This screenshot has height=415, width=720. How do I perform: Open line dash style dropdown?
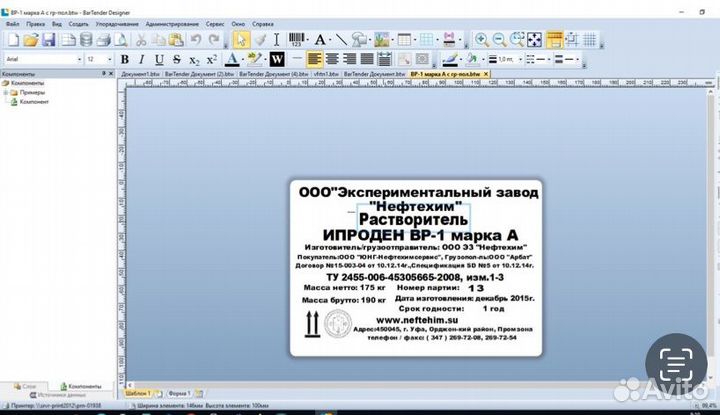(x=549, y=59)
